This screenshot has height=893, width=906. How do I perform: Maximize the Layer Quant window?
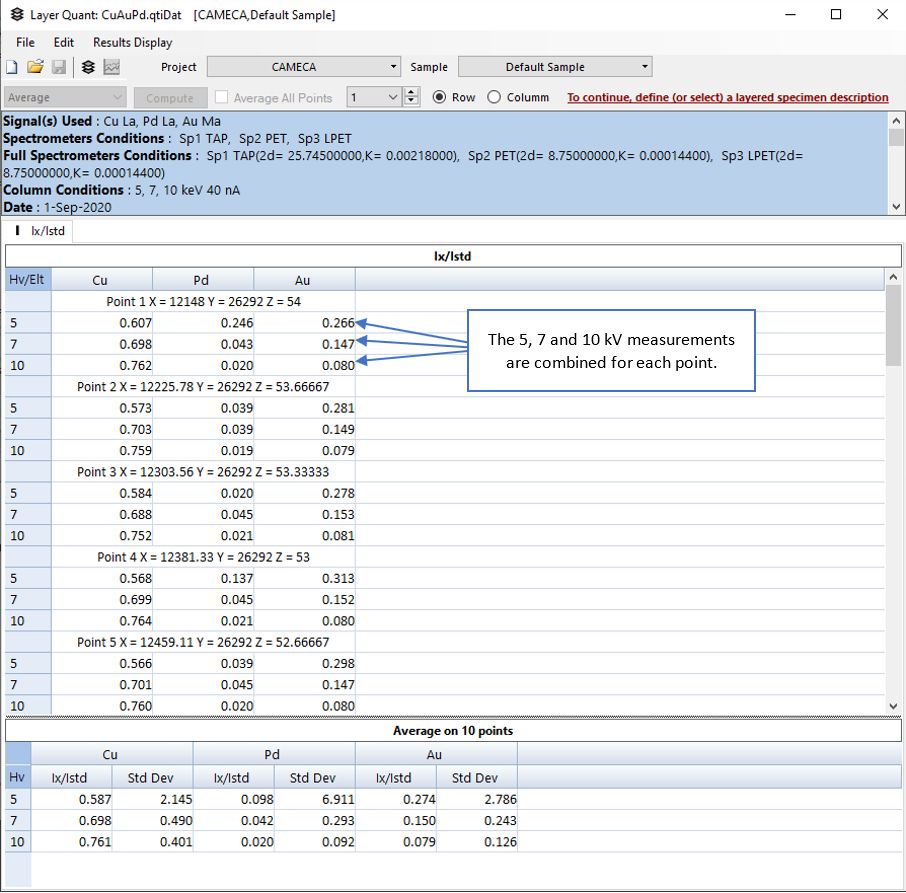(x=836, y=15)
